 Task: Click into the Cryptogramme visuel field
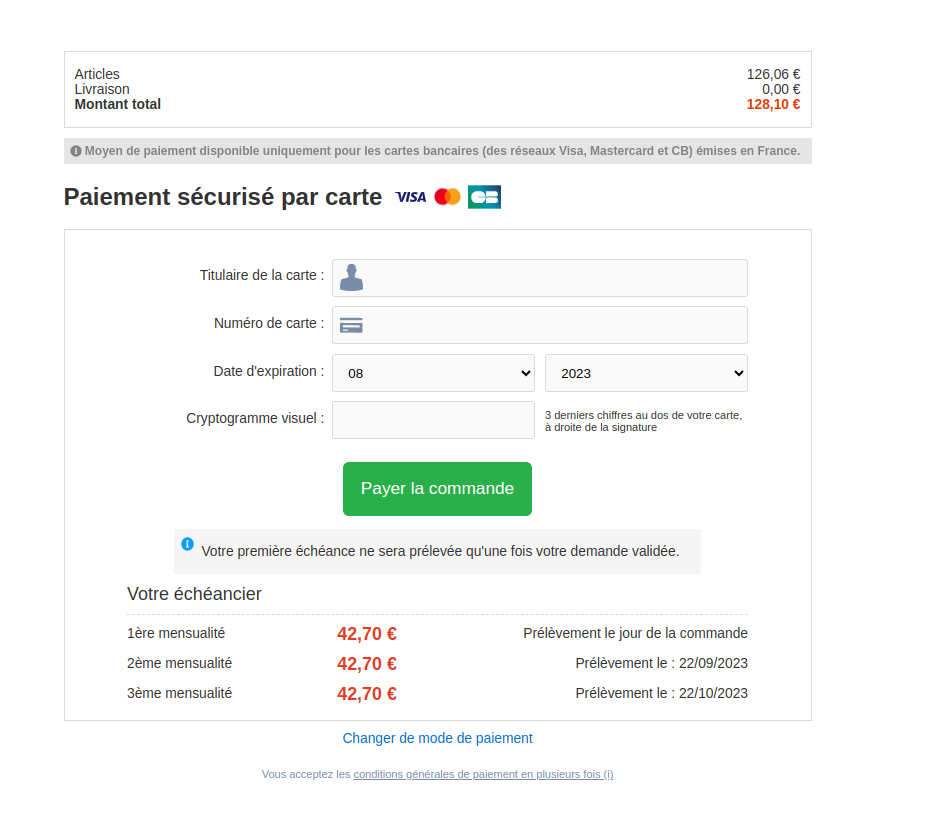pyautogui.click(x=433, y=420)
